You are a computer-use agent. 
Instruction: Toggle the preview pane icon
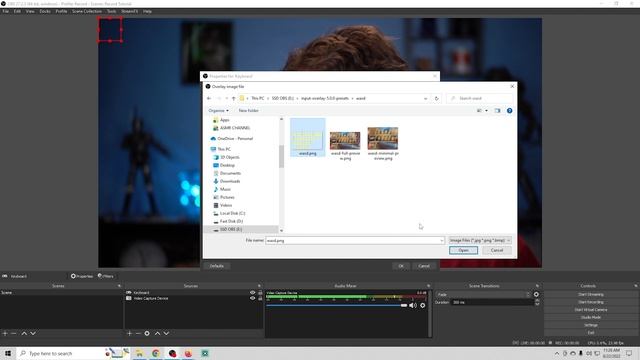click(x=497, y=111)
